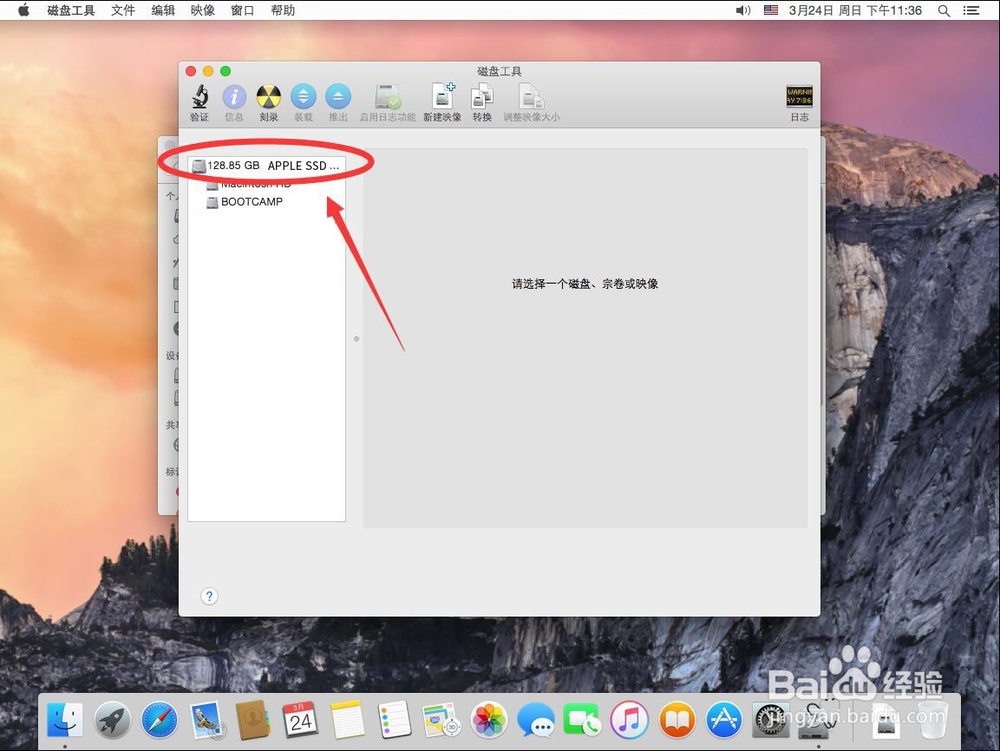Viewport: 1000px width, 751px height.
Task: Open Contacts from the Dock
Action: pos(253,720)
